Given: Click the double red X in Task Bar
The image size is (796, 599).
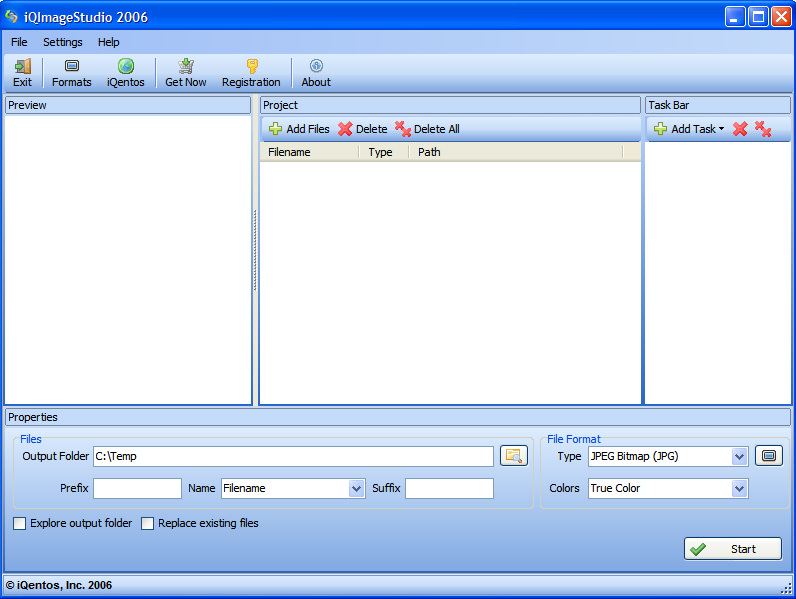Looking at the screenshot, I should (763, 129).
